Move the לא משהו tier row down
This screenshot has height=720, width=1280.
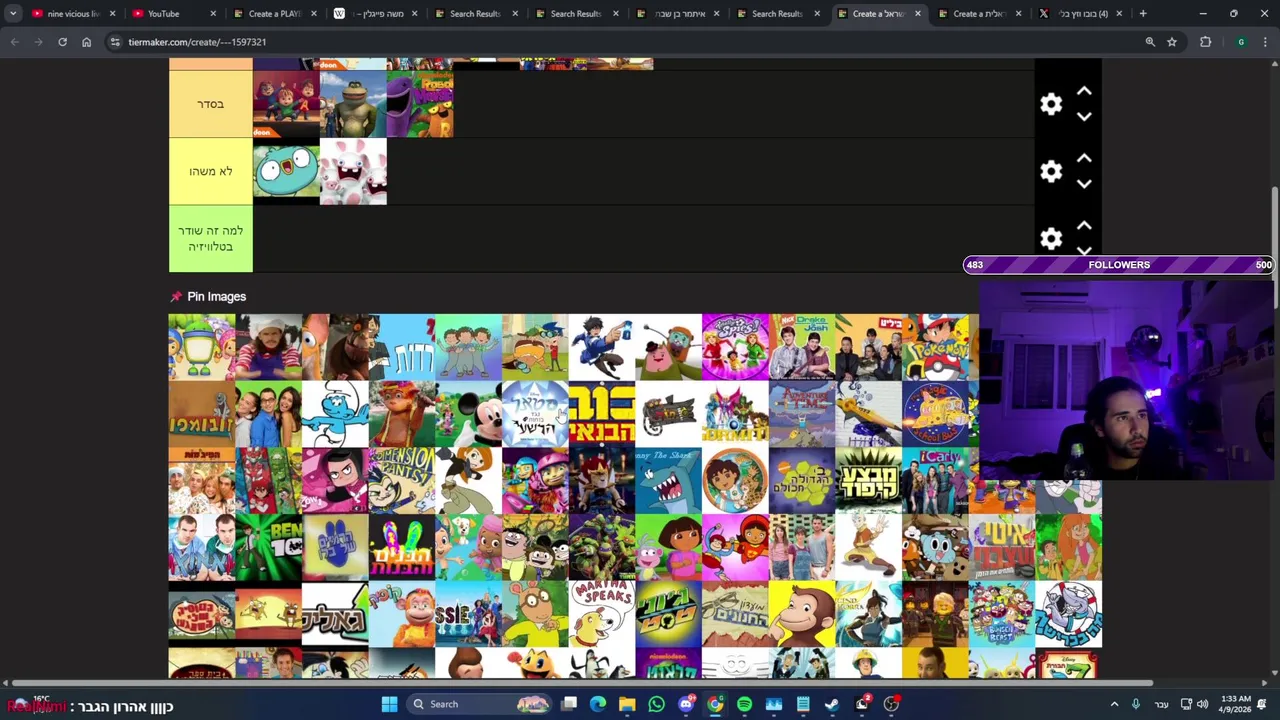(1084, 183)
